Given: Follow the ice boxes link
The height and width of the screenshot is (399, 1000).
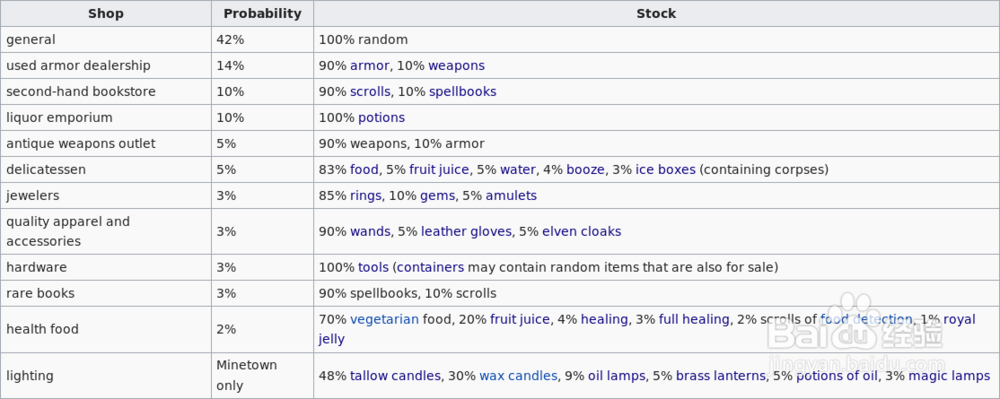Looking at the screenshot, I should point(665,170).
